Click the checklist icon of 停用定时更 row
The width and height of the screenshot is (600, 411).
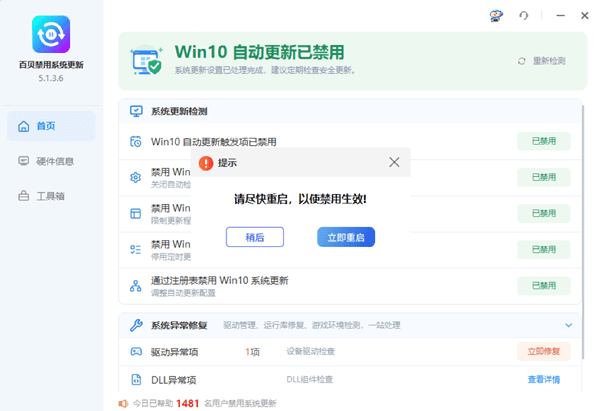pos(136,250)
